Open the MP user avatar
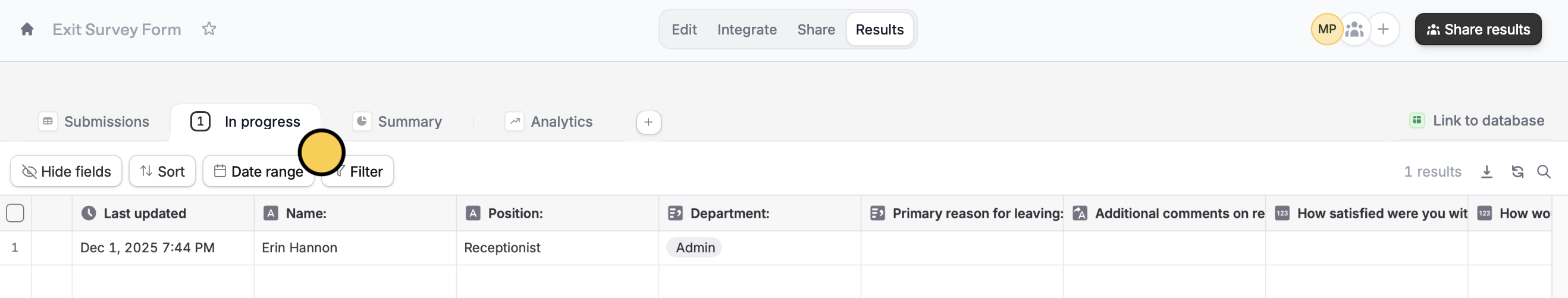The height and width of the screenshot is (298, 1568). coord(1326,29)
